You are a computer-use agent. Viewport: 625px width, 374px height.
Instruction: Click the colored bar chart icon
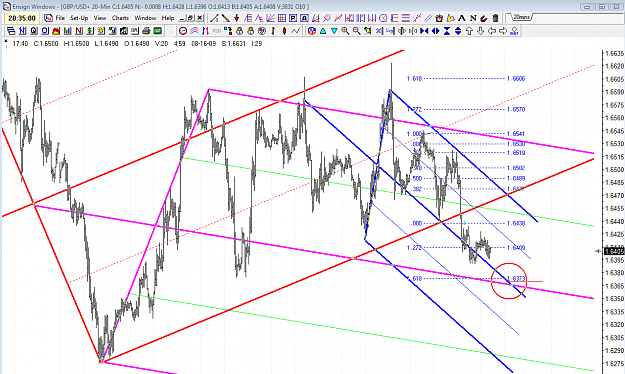67,31
